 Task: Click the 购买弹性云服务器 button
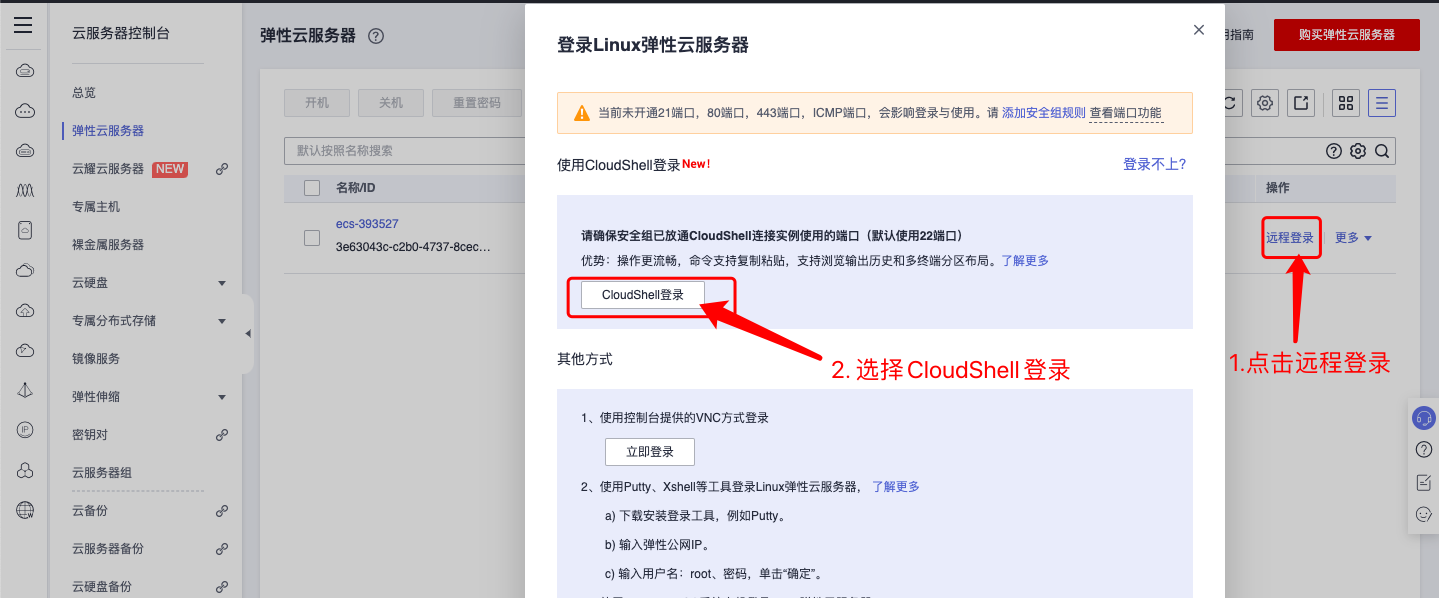pos(1347,34)
